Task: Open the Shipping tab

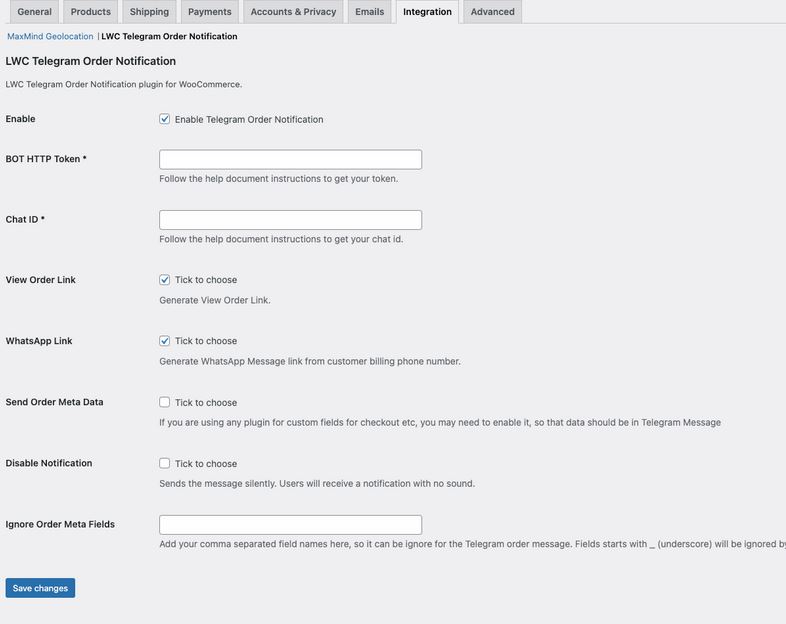Action: 149,12
